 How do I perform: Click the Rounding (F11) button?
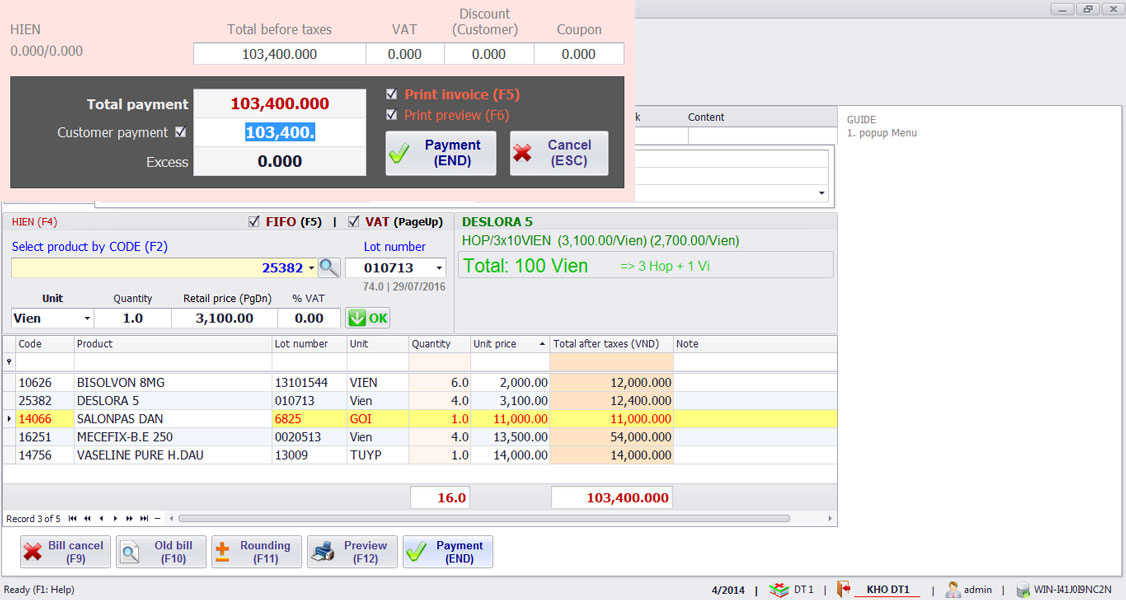256,552
